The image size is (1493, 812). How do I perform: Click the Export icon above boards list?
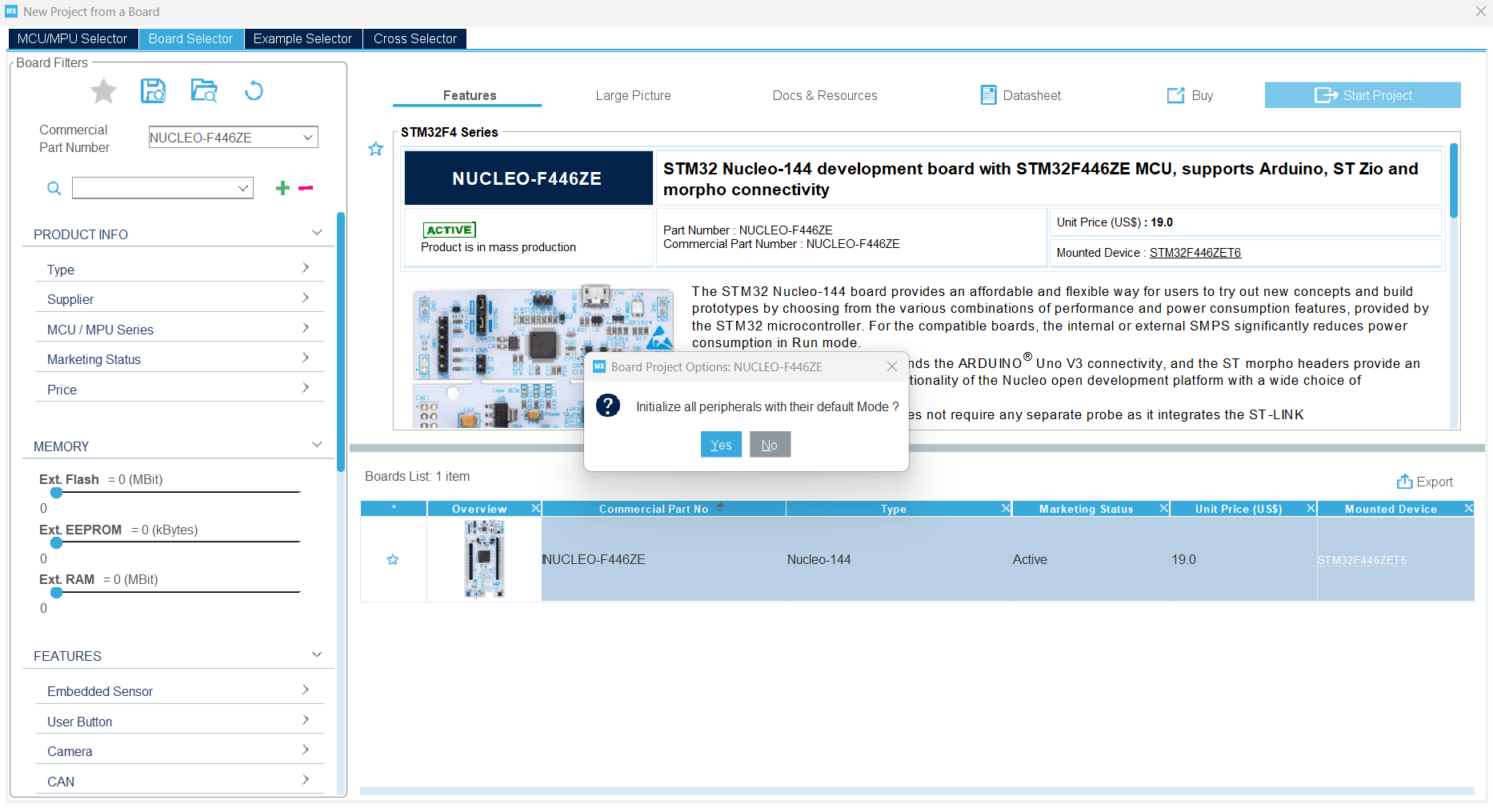[x=1404, y=482]
